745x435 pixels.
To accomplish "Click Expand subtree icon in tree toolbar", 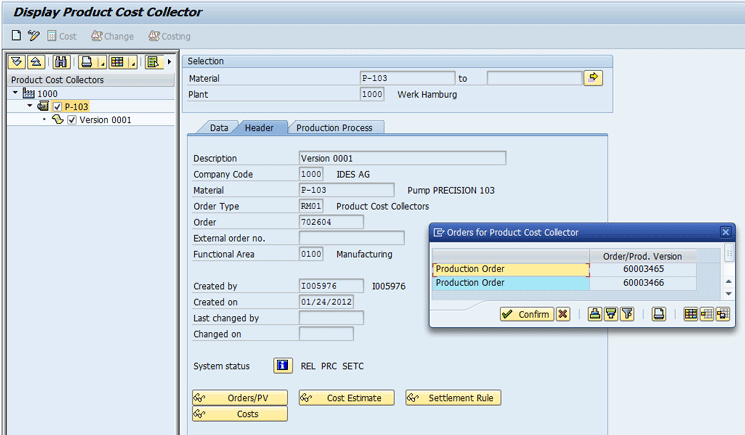I will [17, 62].
